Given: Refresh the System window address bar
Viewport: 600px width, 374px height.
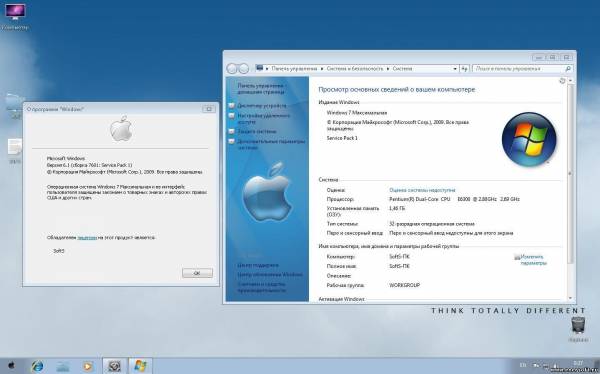Looking at the screenshot, I should (x=464, y=69).
